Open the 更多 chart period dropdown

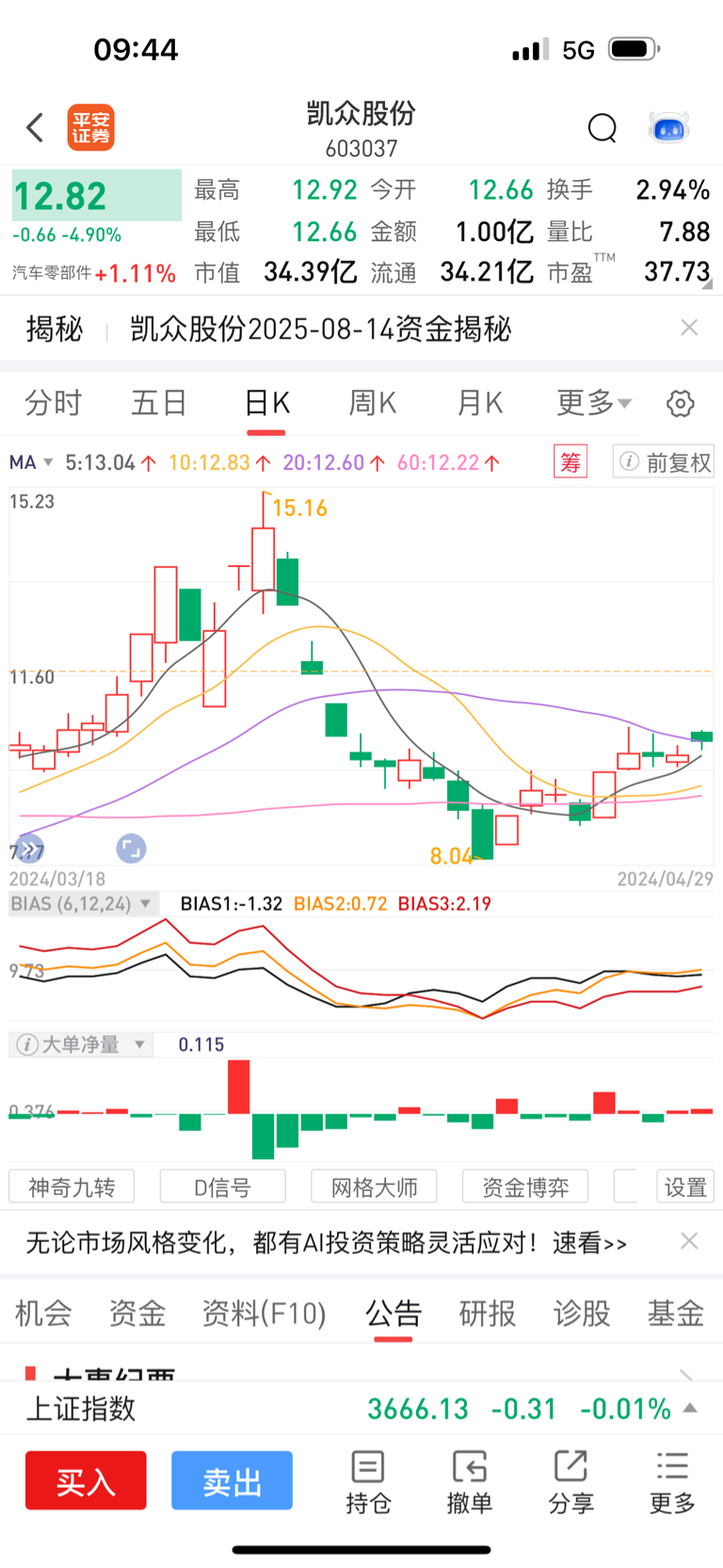pyautogui.click(x=594, y=403)
